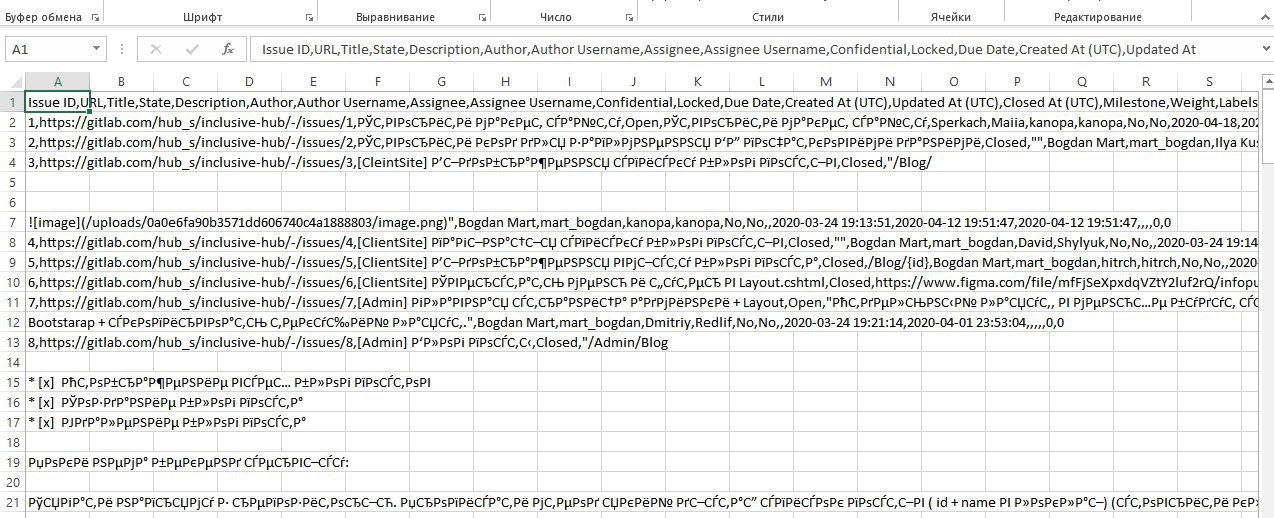The image size is (1274, 518).
Task: Select column Q header
Action: (1081, 82)
